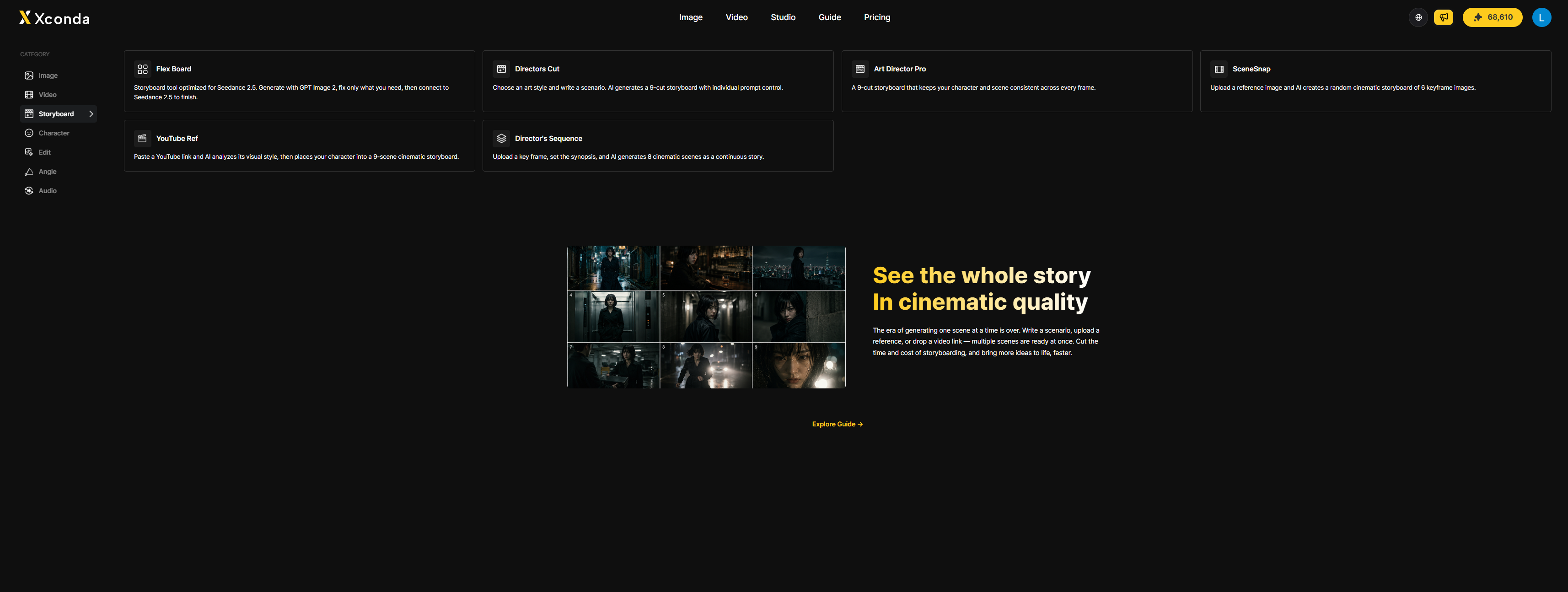Select the Art Director Pro title
Viewport: 1568px width, 592px height.
point(900,69)
